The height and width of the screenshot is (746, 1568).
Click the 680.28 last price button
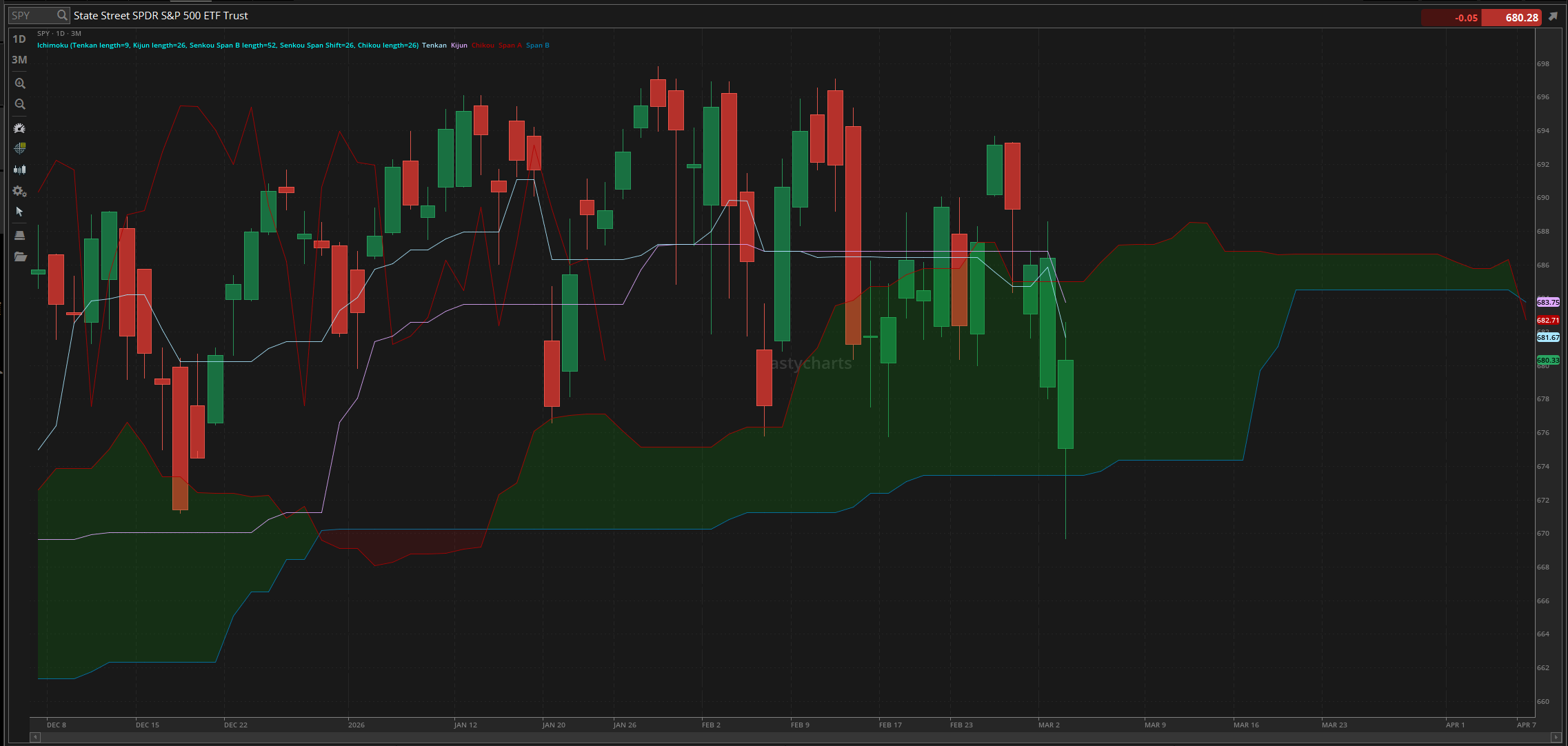pyautogui.click(x=1511, y=17)
